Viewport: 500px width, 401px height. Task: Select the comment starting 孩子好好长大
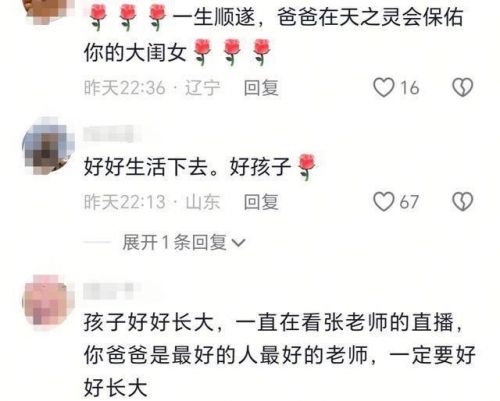pyautogui.click(x=279, y=355)
